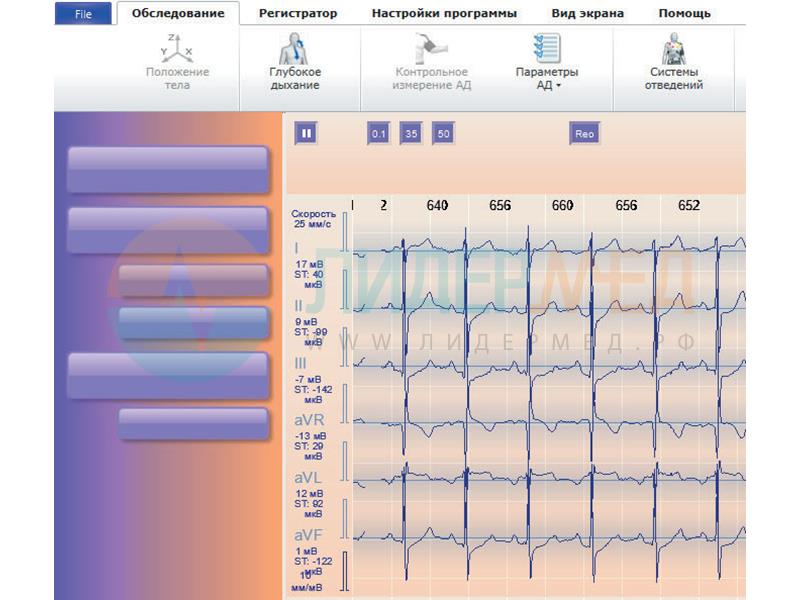Image resolution: width=800 pixels, height=600 pixels.
Task: Select the aVR lead label
Action: 308,419
